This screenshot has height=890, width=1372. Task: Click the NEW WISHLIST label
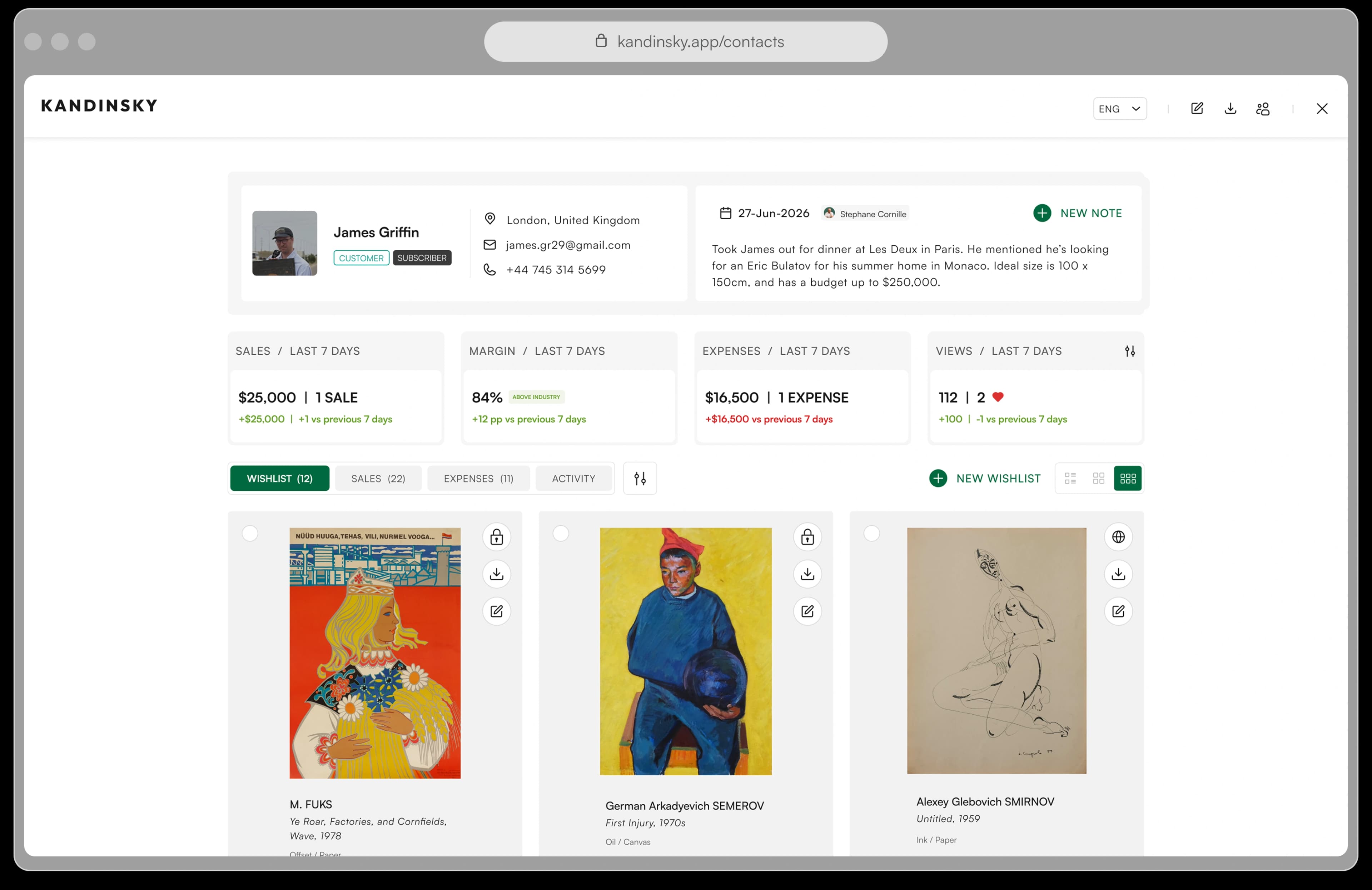coord(998,478)
